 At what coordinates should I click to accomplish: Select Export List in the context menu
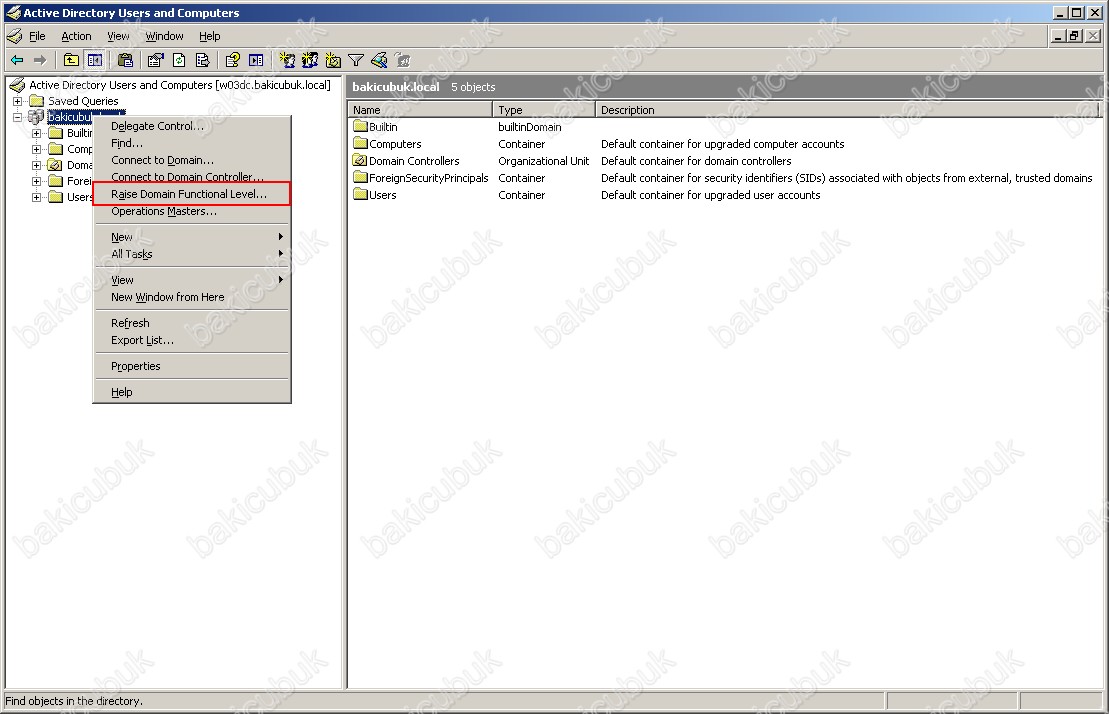(x=192, y=340)
